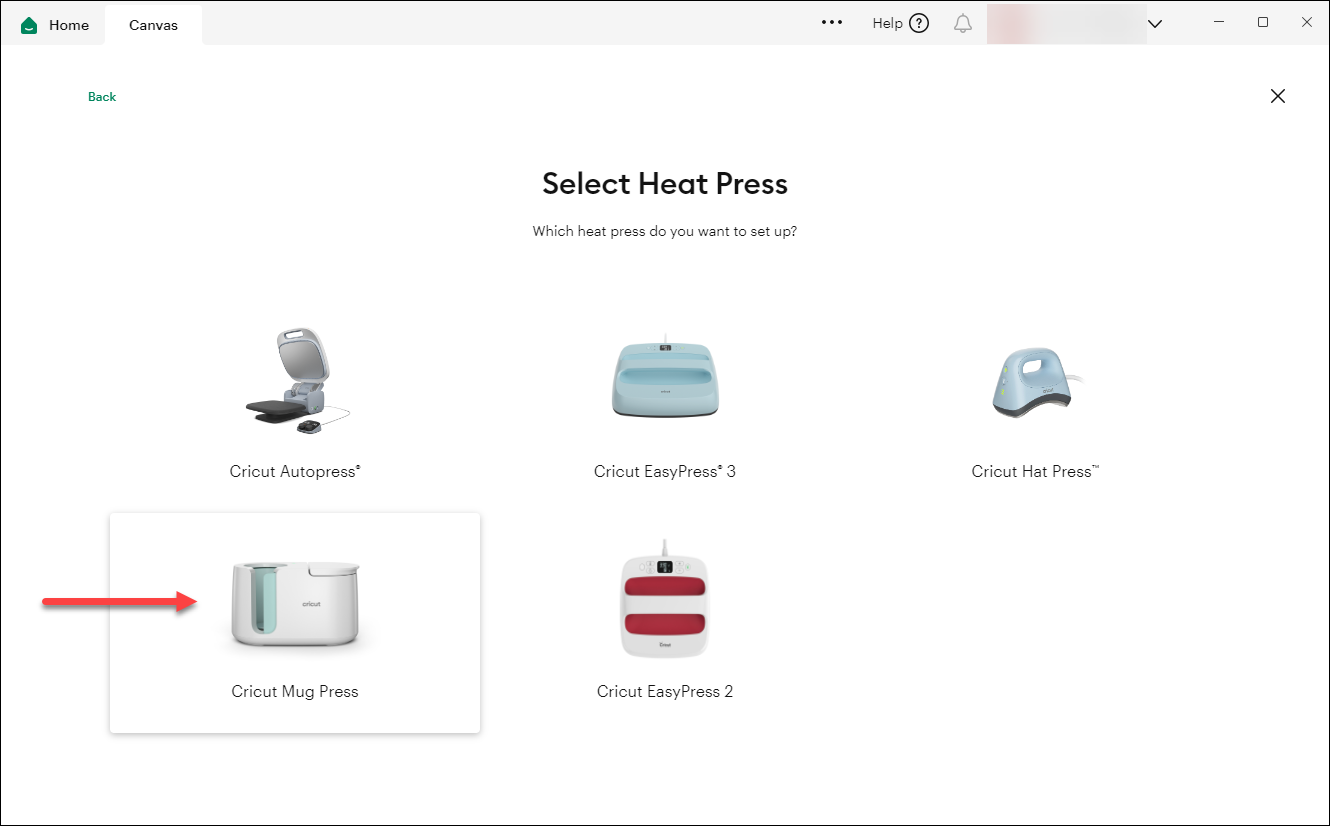Click the Help text next to the question mark

click(886, 22)
